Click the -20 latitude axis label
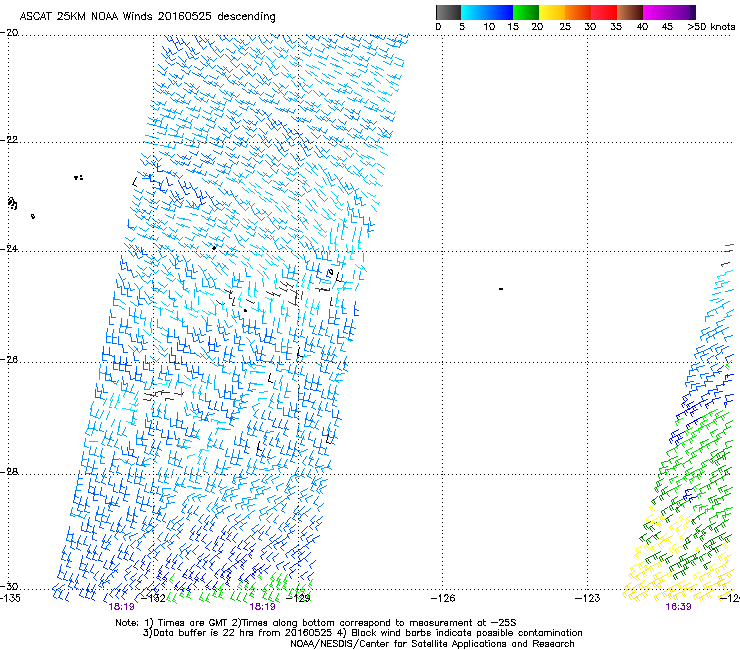Image resolution: width=740 pixels, height=650 pixels. 10,33
